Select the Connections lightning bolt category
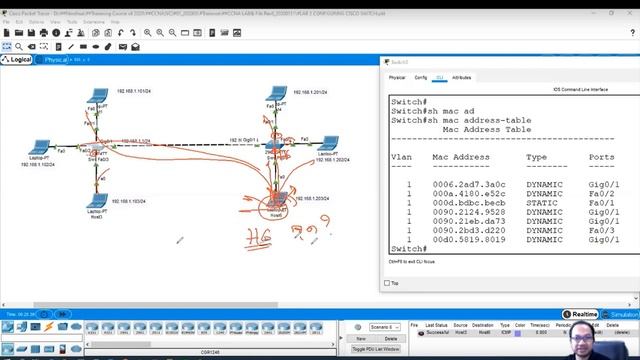Screen dimensions: 640x360 49,327
